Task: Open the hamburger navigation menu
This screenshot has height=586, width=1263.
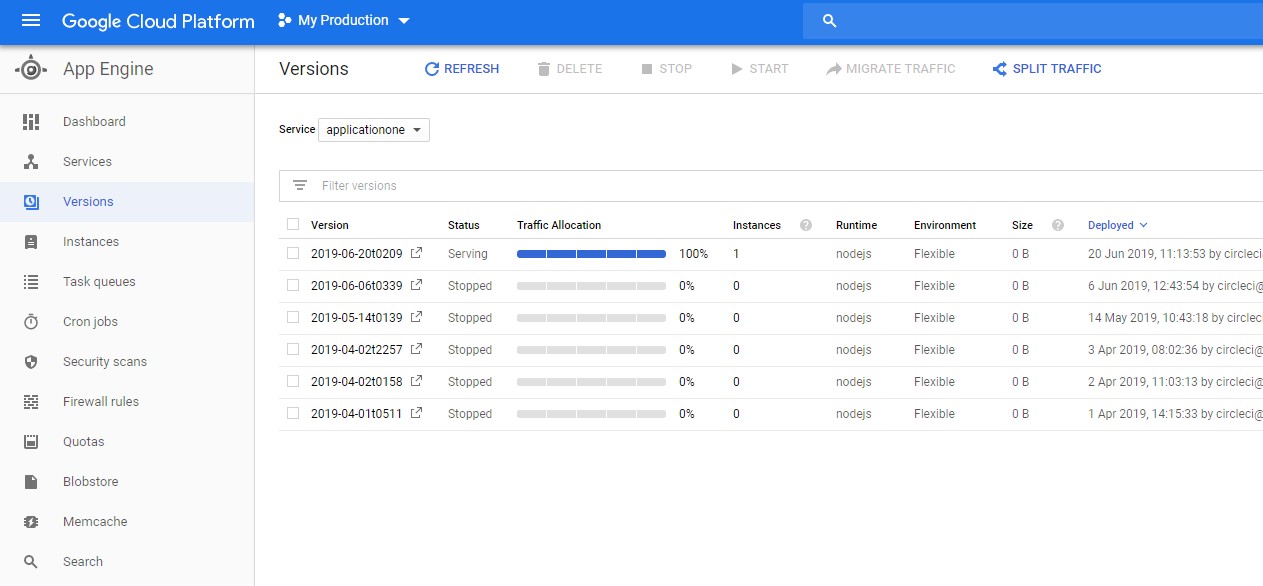Action: click(x=31, y=21)
